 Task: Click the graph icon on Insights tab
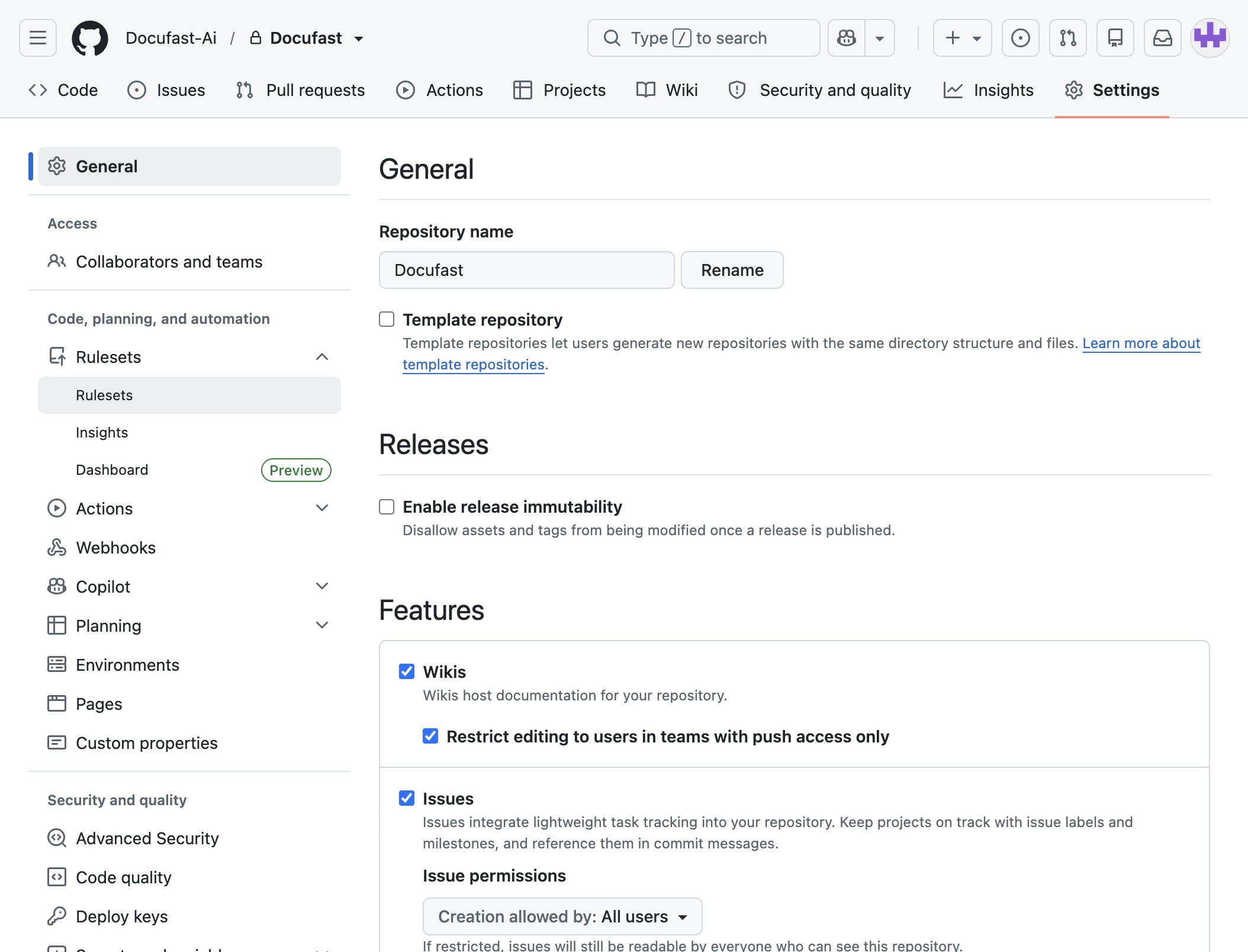(x=953, y=90)
